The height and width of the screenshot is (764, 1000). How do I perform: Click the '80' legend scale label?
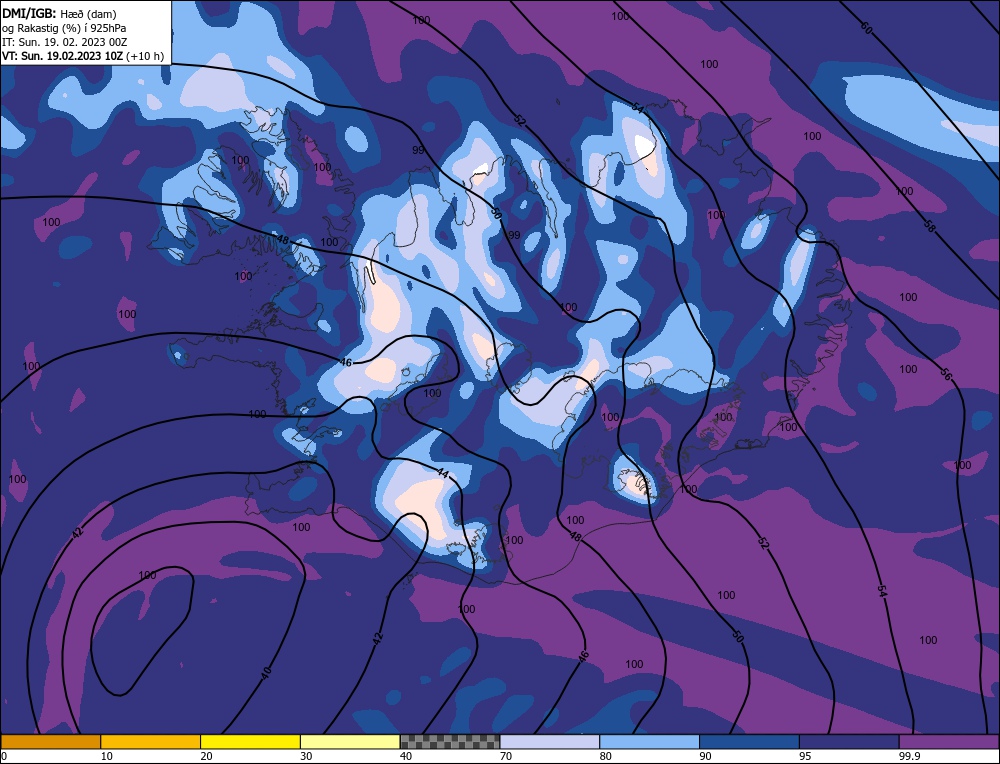[605, 756]
